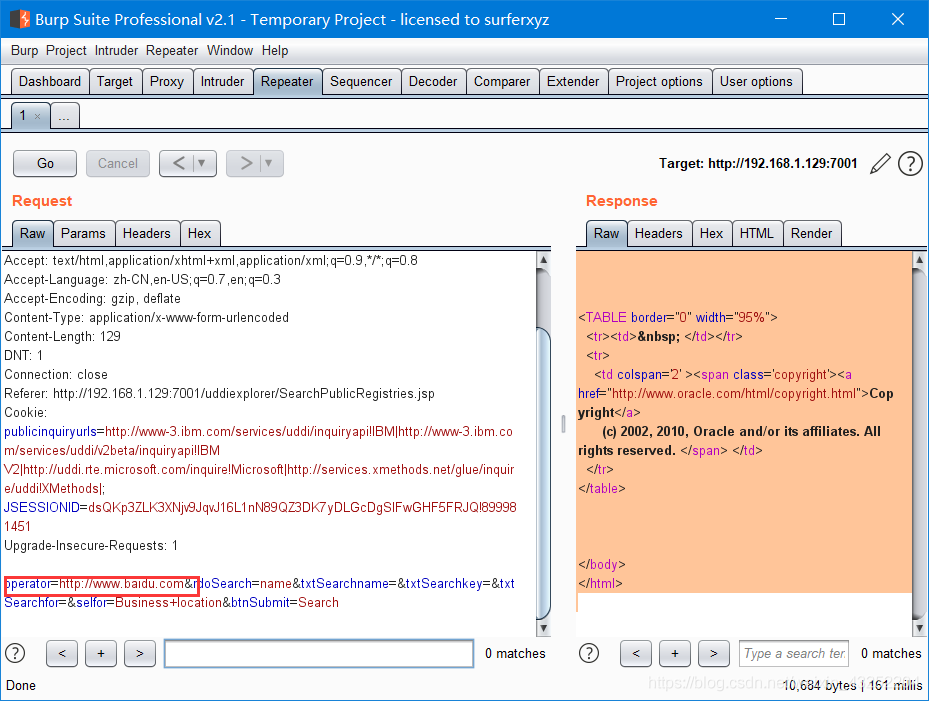Screen dimensions: 929x701
Task: Click the edit target pencil icon
Action: pos(880,164)
